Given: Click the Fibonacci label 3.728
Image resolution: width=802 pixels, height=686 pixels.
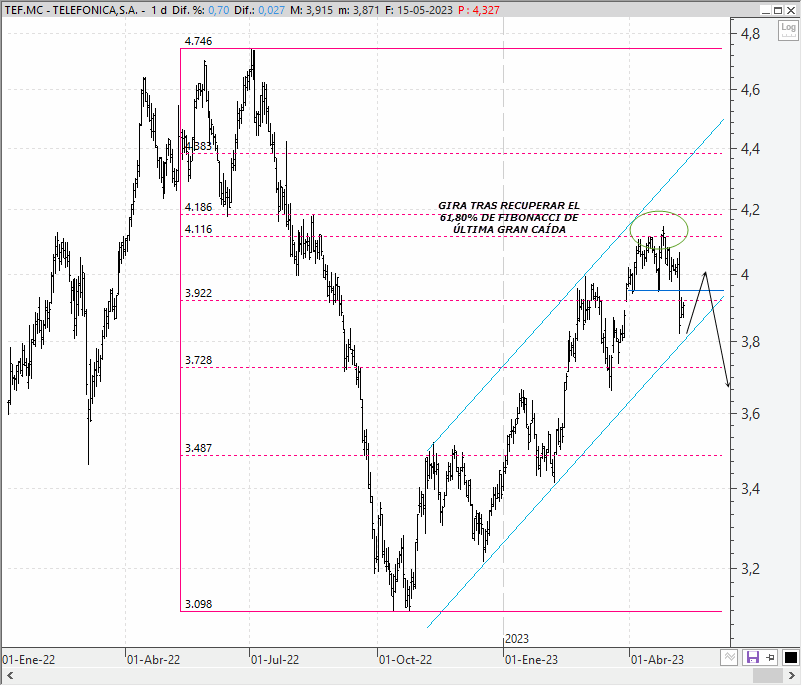Looking at the screenshot, I should [198, 360].
